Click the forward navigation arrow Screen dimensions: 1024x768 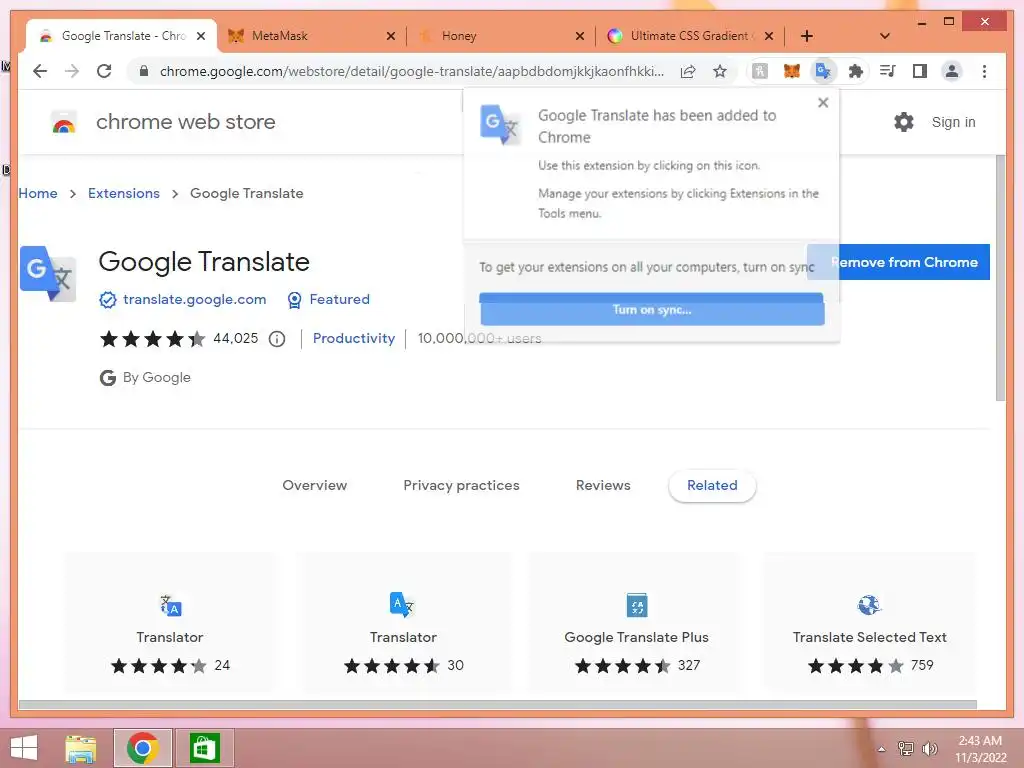point(72,71)
